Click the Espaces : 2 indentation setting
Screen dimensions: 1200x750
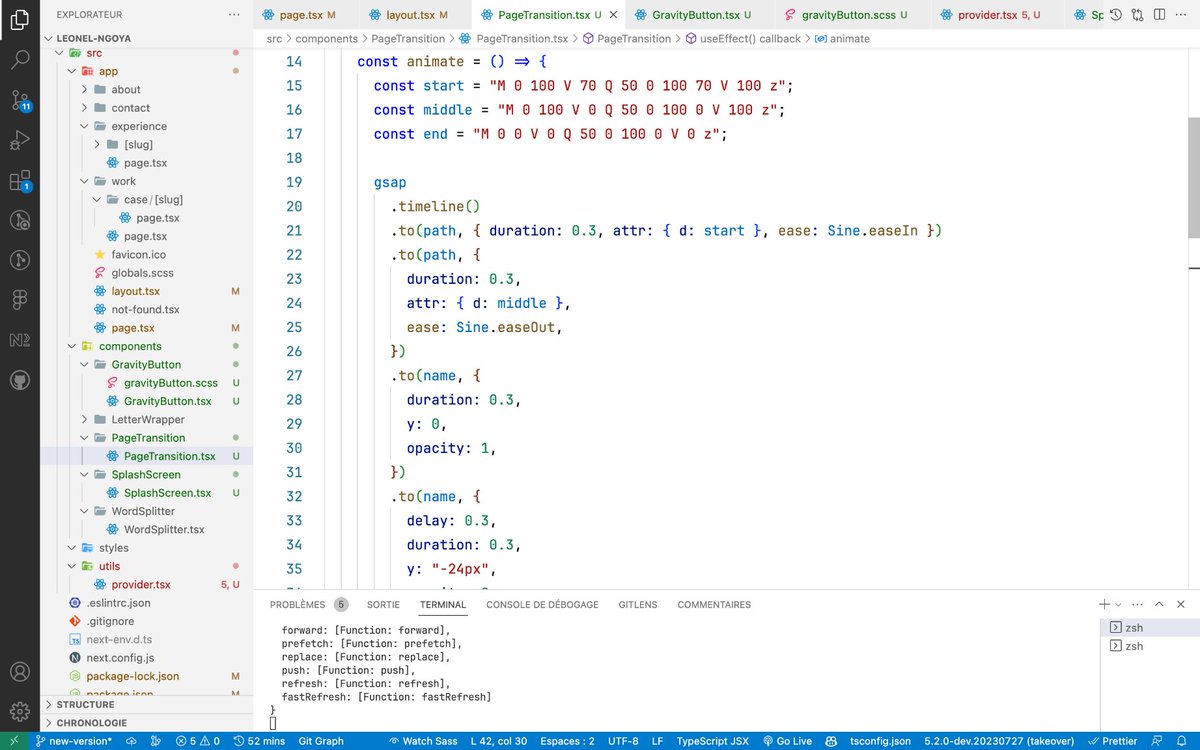tap(567, 741)
